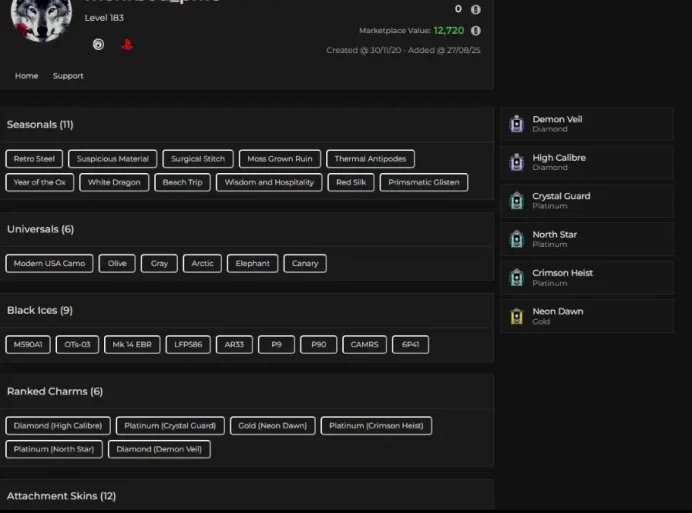Select the White Dragon skin tag

tap(114, 182)
